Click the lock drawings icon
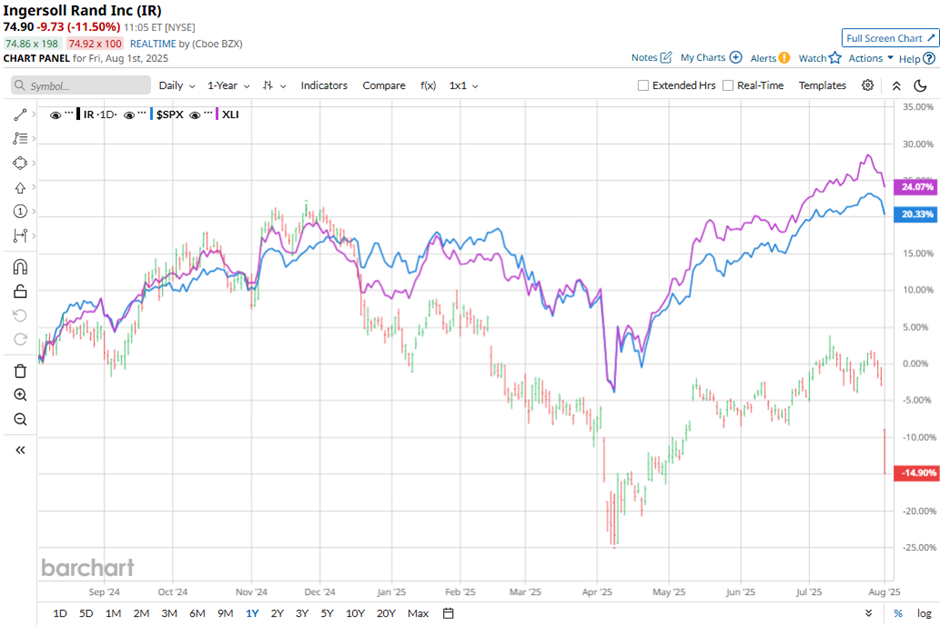The image size is (940, 627). [x=20, y=291]
